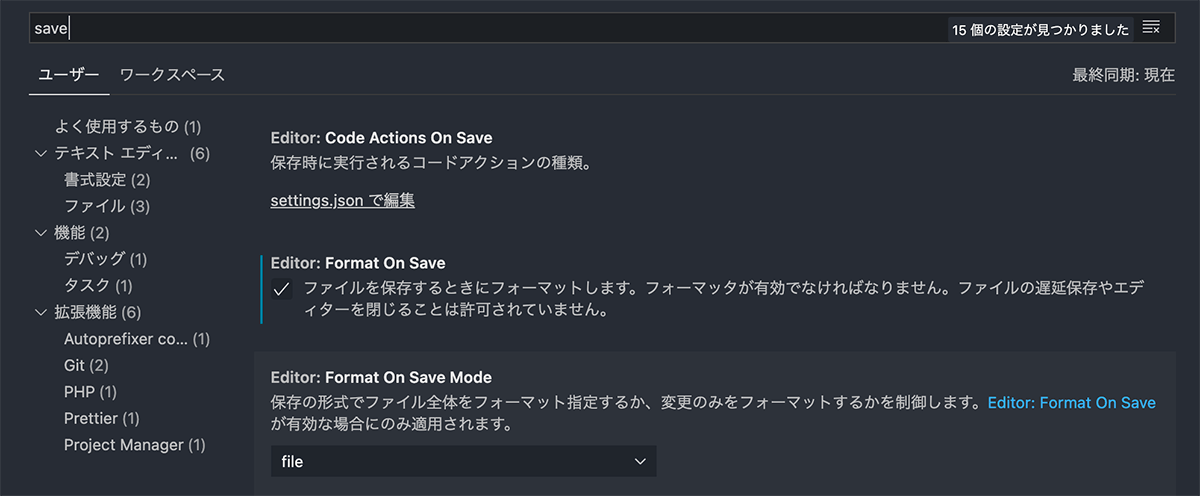Open the ファイル settings category
This screenshot has height=496, width=1200.
(x=106, y=206)
